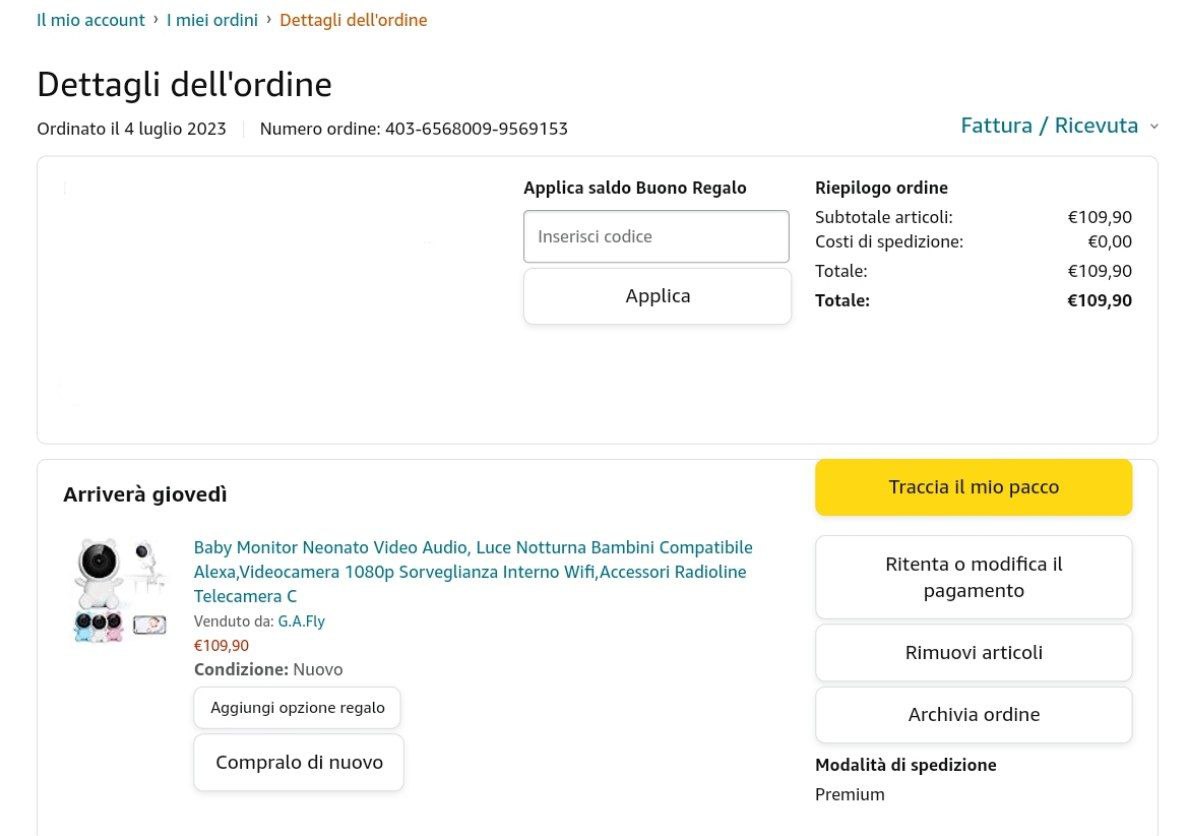
Task: Click Traccia il mio pacco
Action: [973, 487]
